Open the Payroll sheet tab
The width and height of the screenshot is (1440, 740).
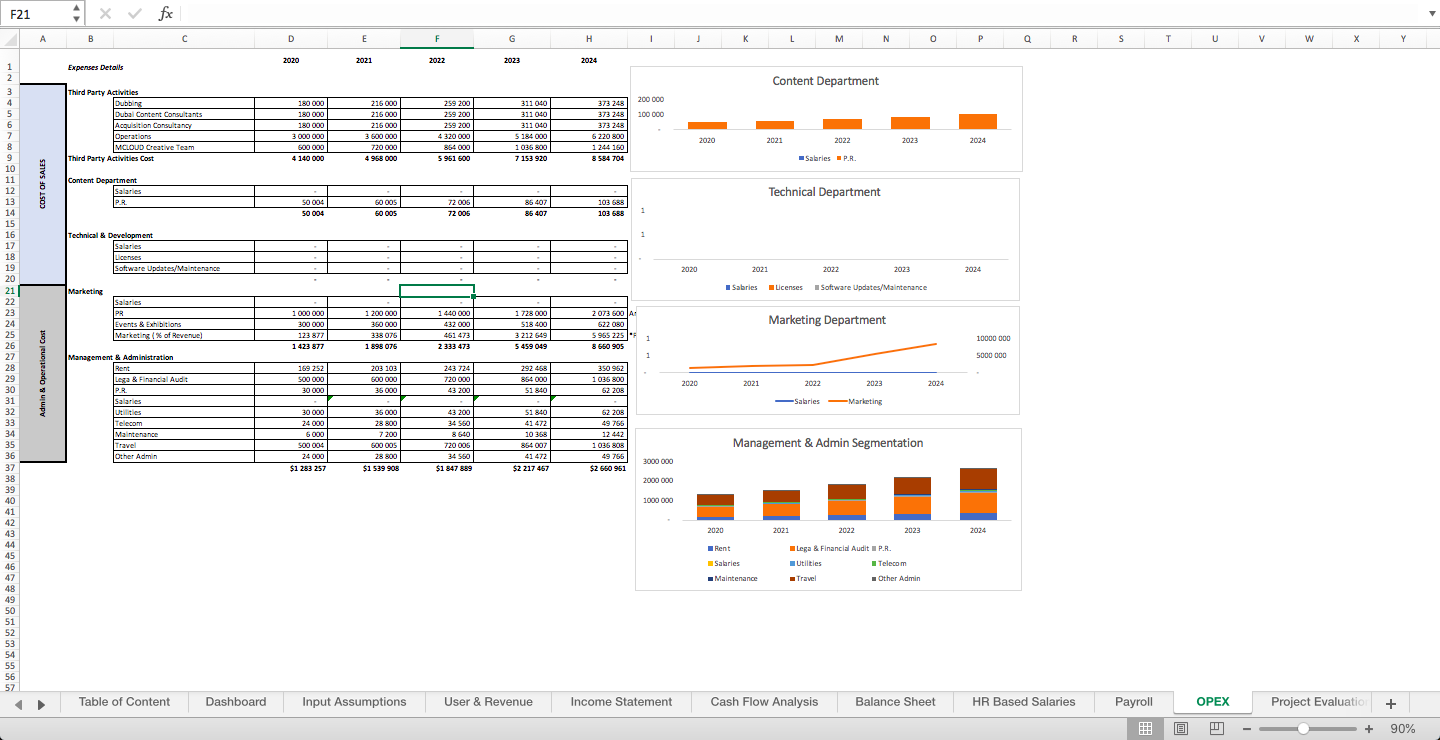[x=1134, y=702]
